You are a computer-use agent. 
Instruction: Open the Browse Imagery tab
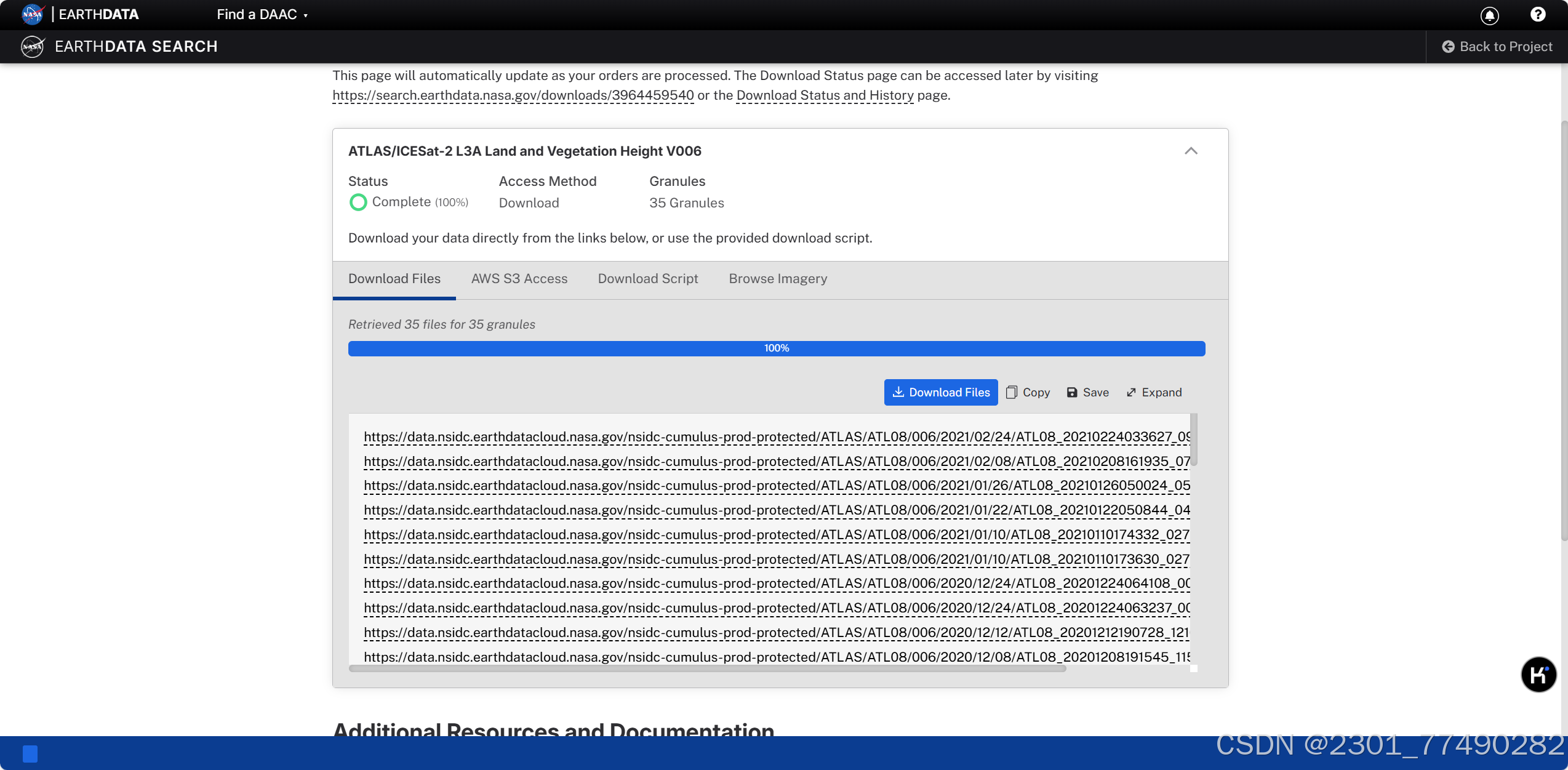tap(777, 279)
